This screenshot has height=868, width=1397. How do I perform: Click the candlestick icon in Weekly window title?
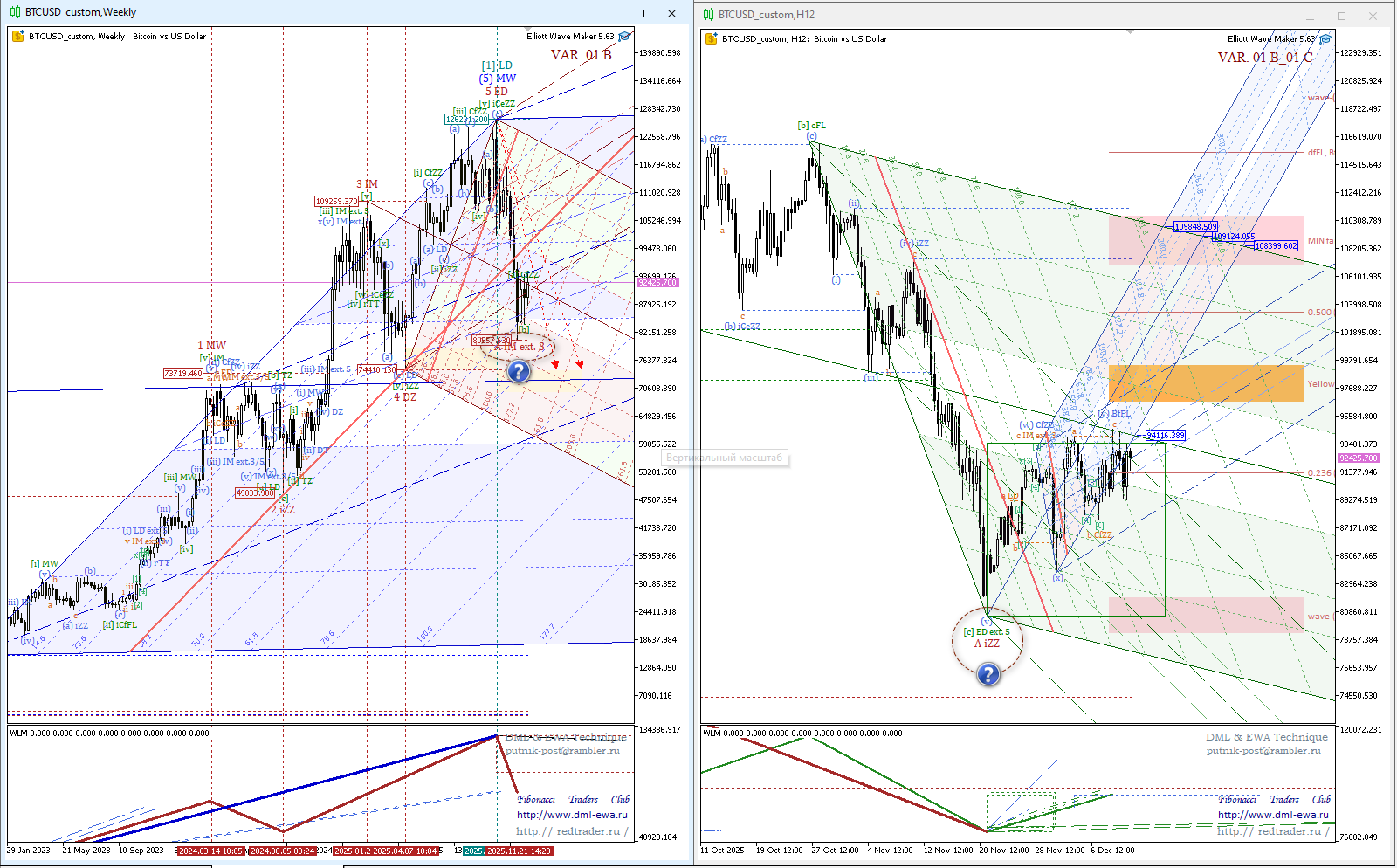point(15,13)
